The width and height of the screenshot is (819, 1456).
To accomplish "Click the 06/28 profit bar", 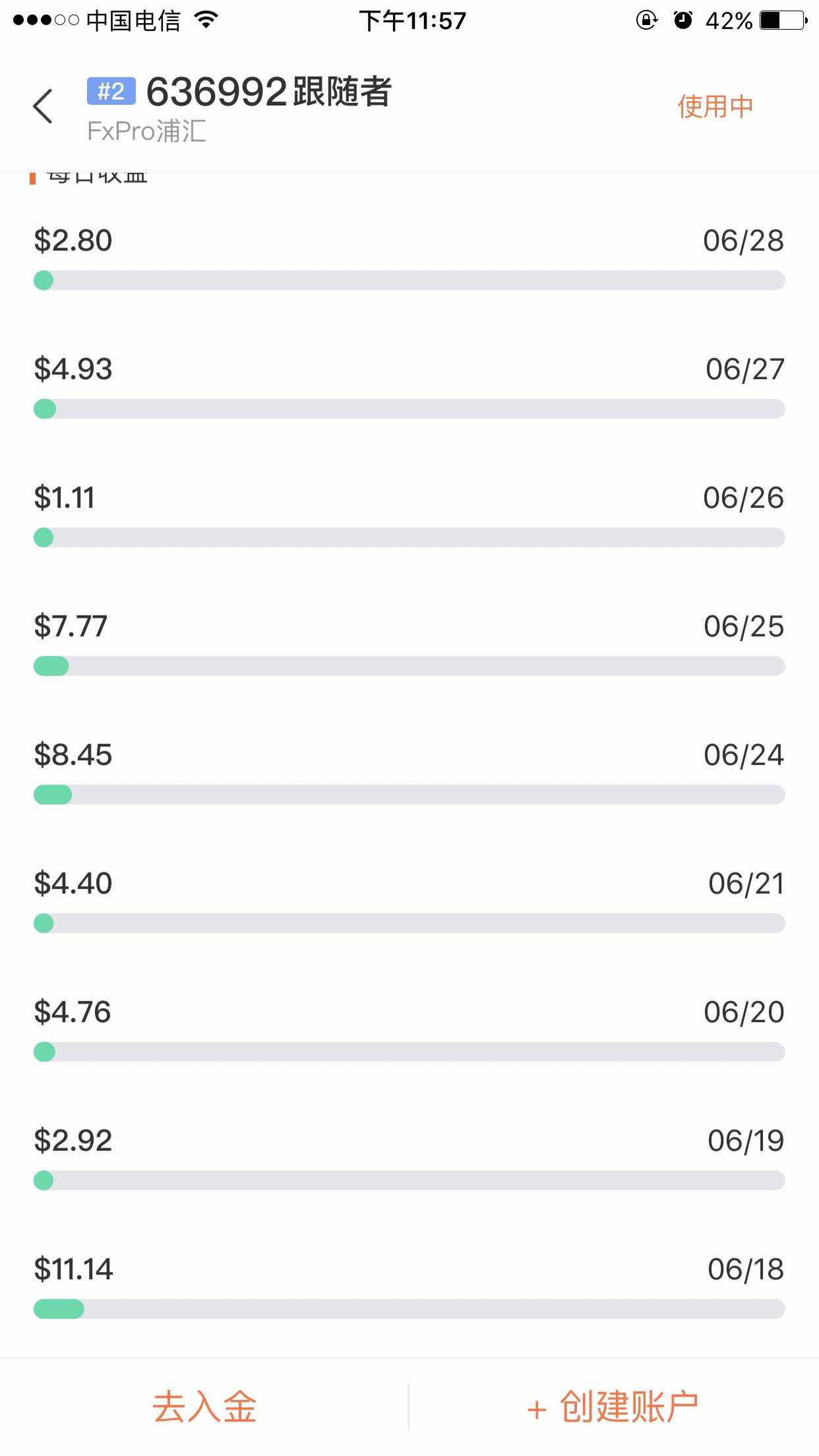I will tap(409, 280).
